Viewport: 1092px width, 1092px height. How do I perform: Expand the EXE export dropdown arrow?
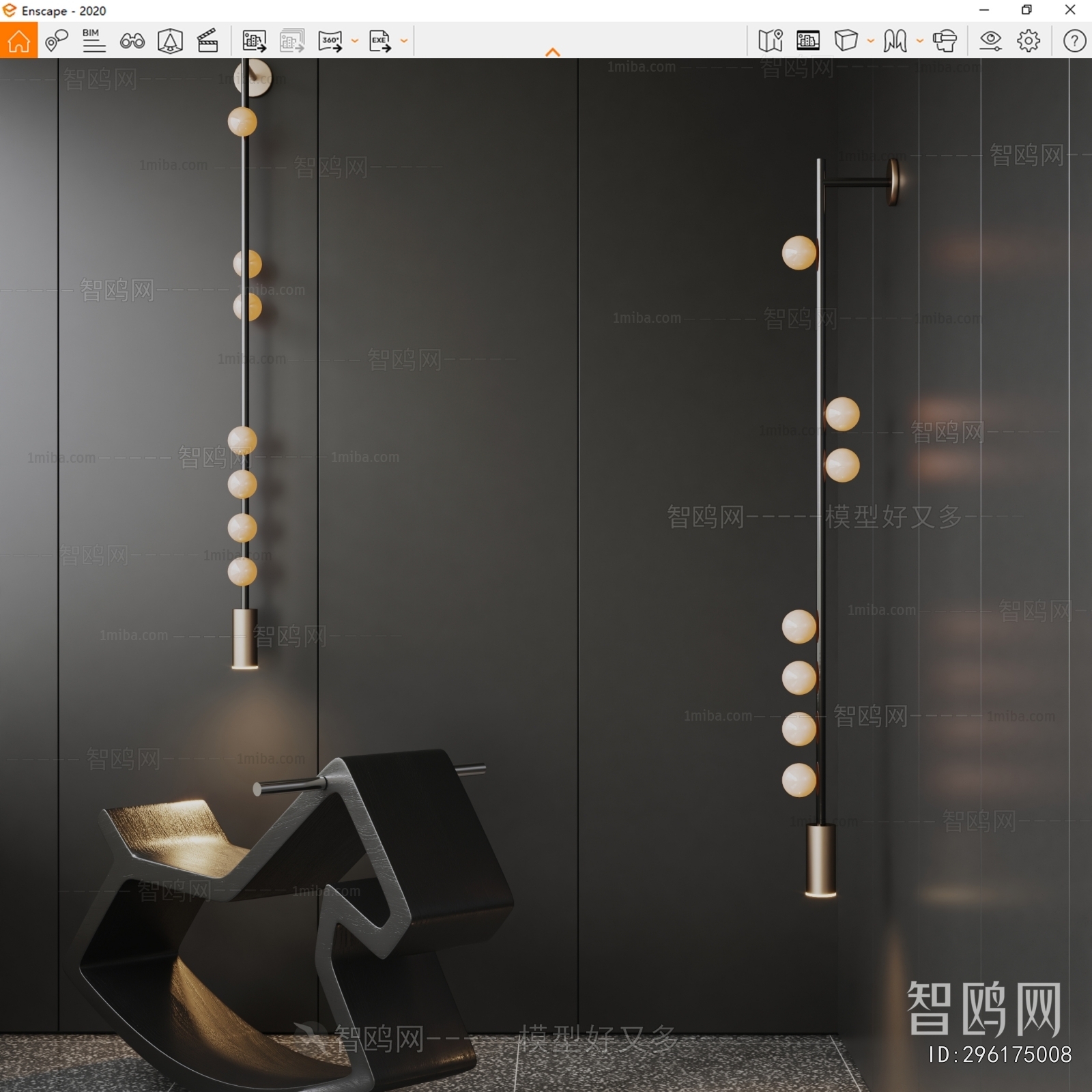(x=404, y=41)
